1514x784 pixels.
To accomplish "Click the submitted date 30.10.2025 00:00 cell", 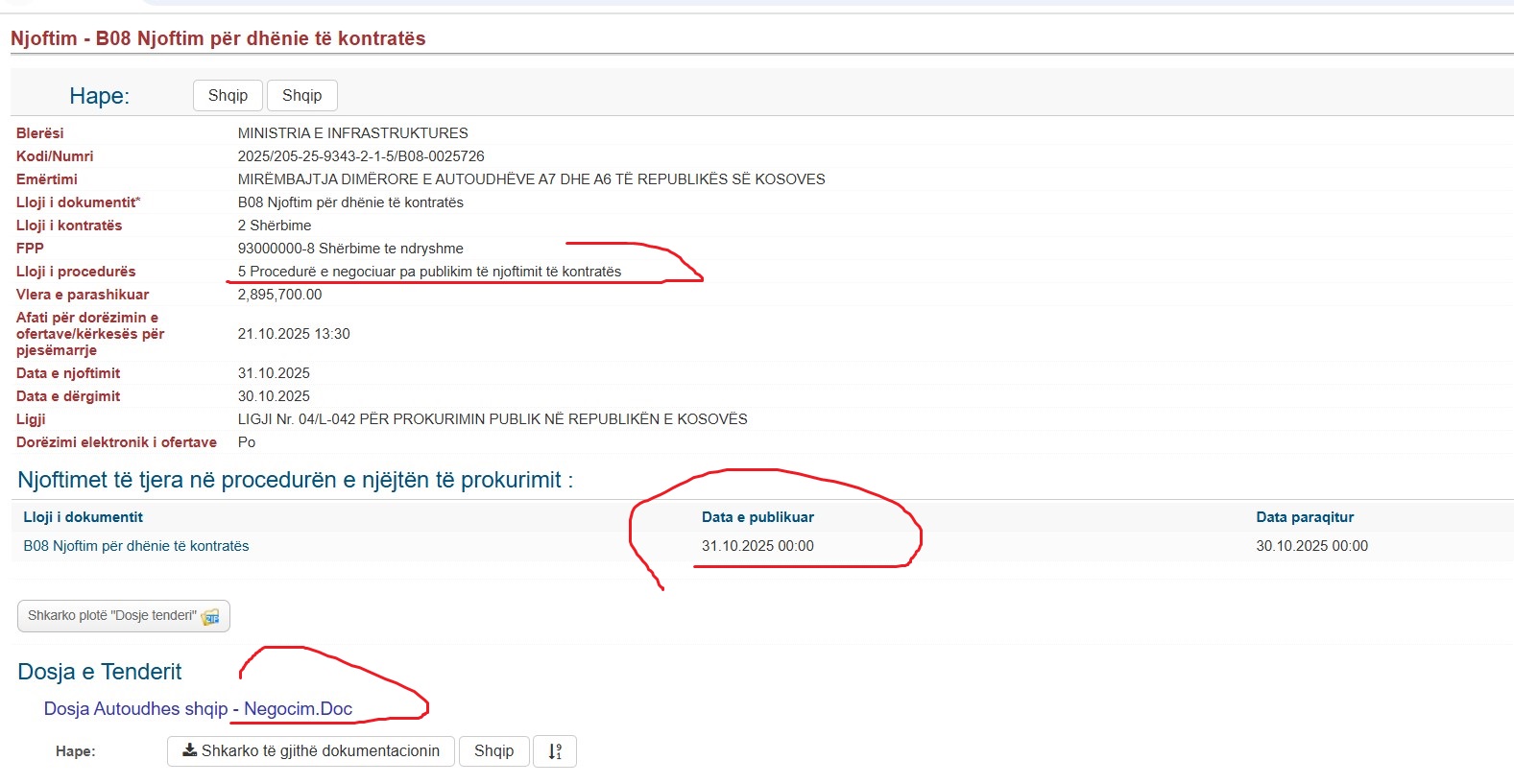I will (1311, 546).
